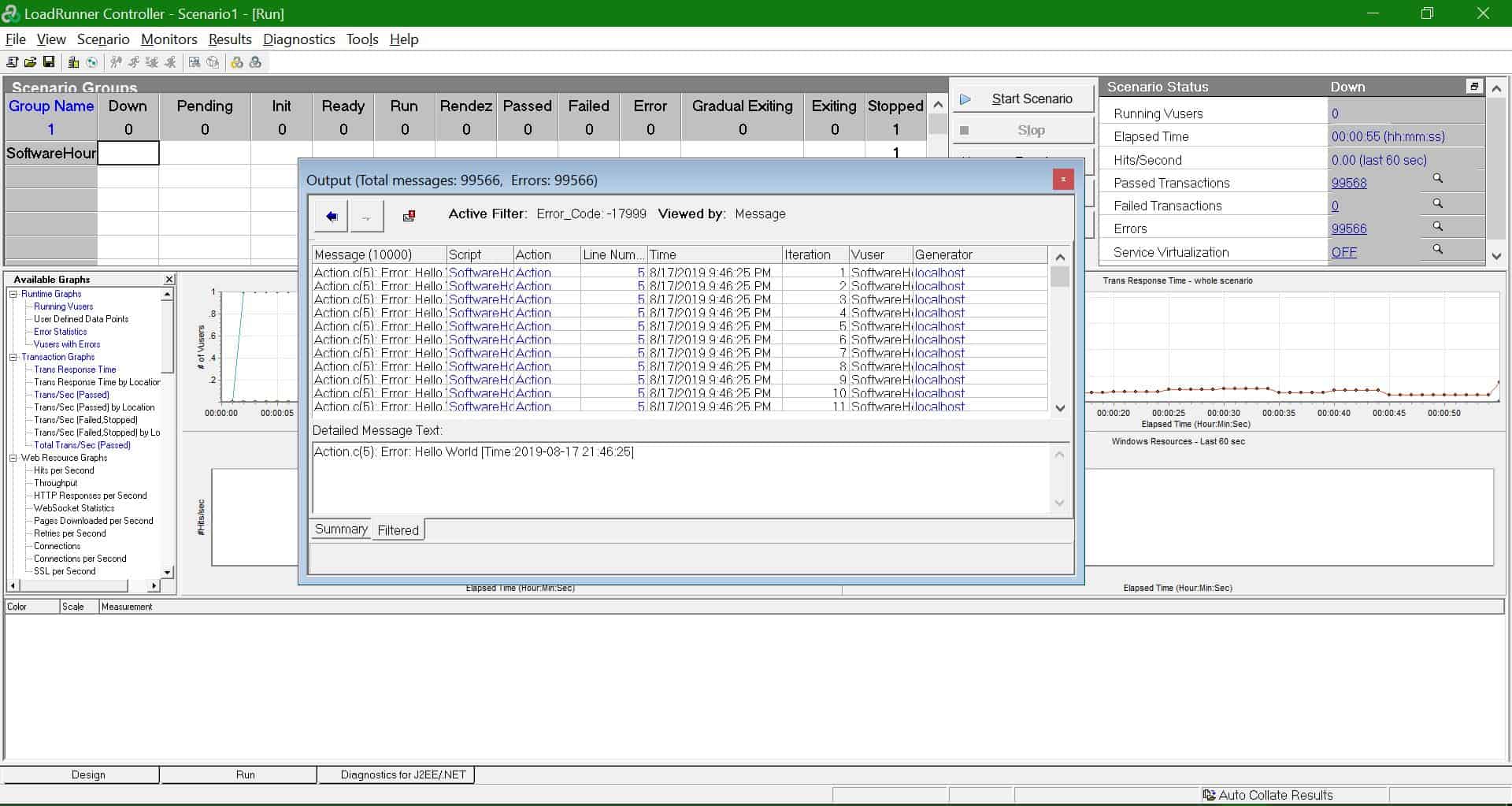Collapse the Runtime Graphs tree node
Image resolution: width=1512 pixels, height=806 pixels.
tap(13, 294)
